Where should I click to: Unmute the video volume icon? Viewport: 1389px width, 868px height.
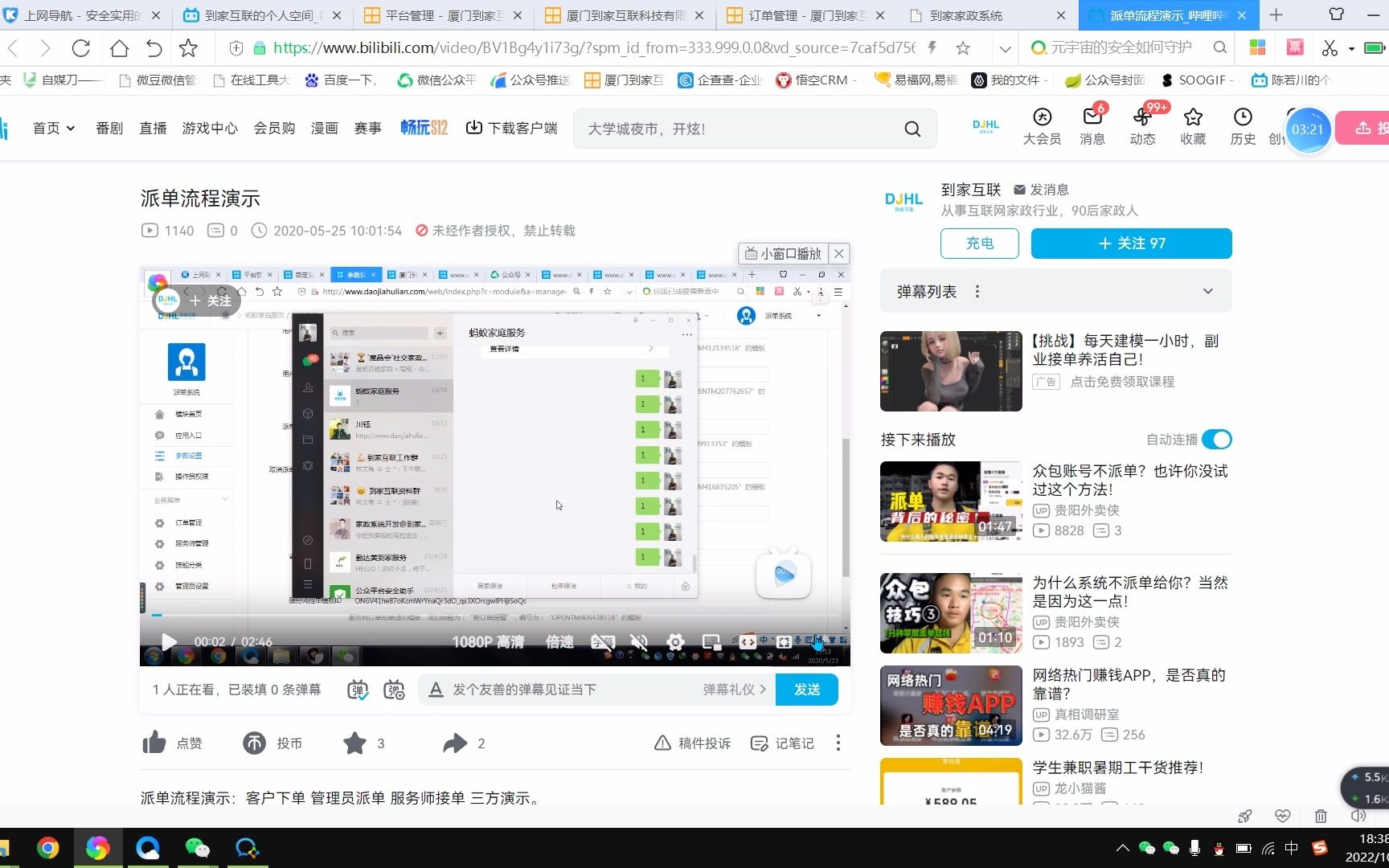coord(639,642)
